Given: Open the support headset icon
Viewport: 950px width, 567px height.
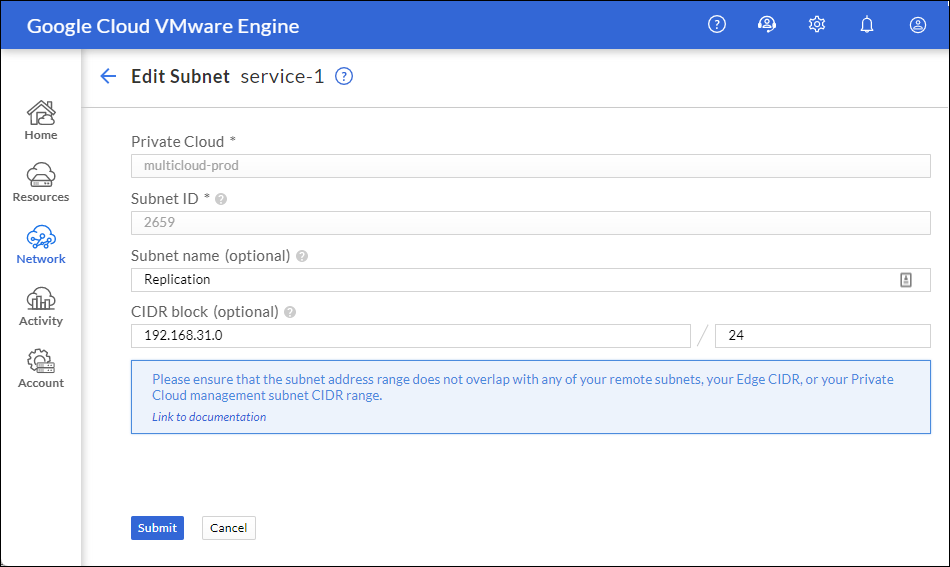Looking at the screenshot, I should point(767,24).
